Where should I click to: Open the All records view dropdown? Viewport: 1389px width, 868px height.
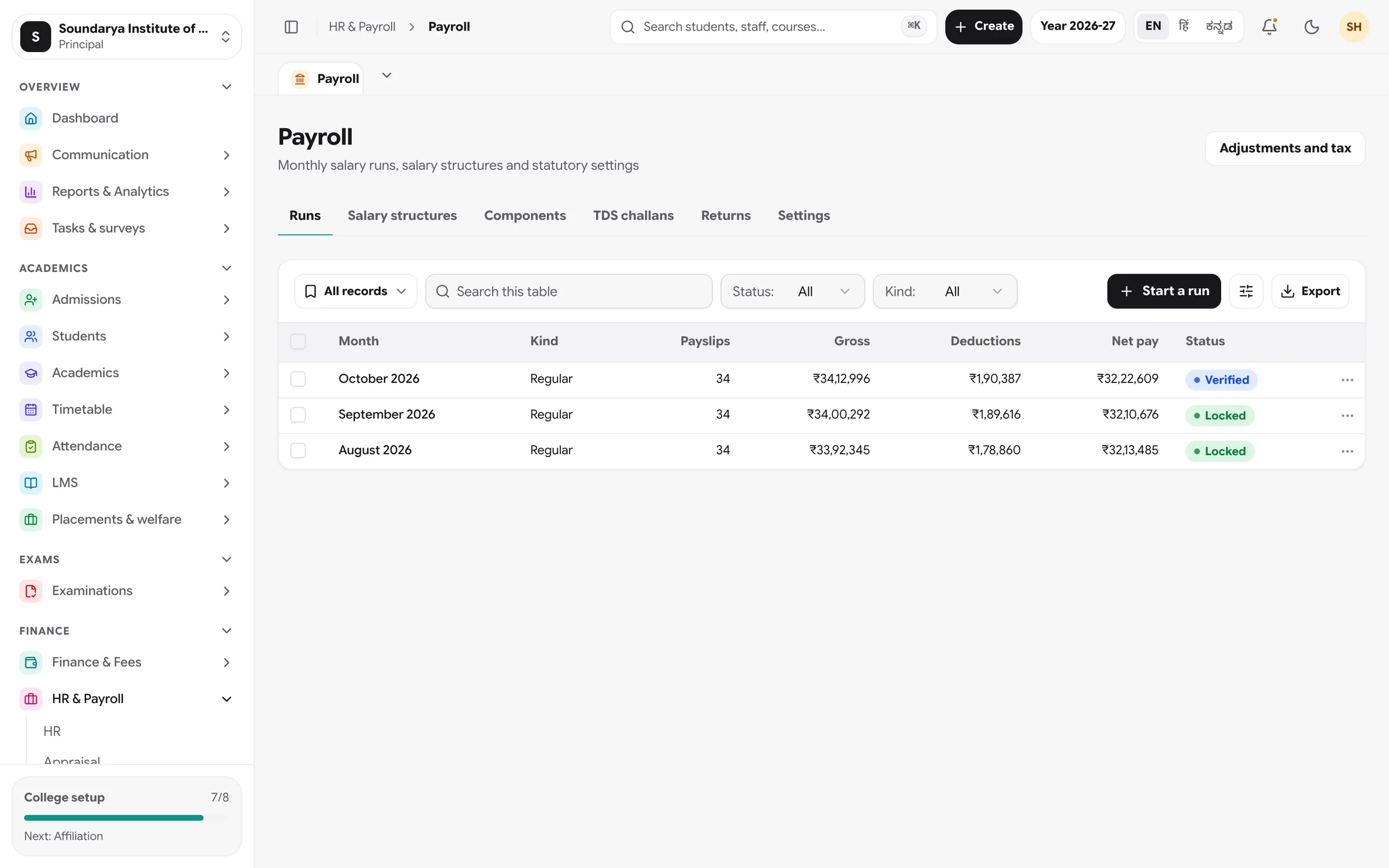tap(355, 291)
